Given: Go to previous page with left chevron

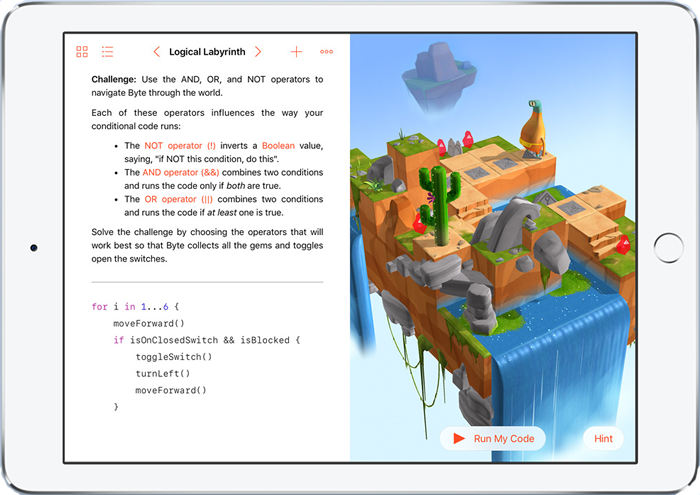Looking at the screenshot, I should click(x=156, y=52).
